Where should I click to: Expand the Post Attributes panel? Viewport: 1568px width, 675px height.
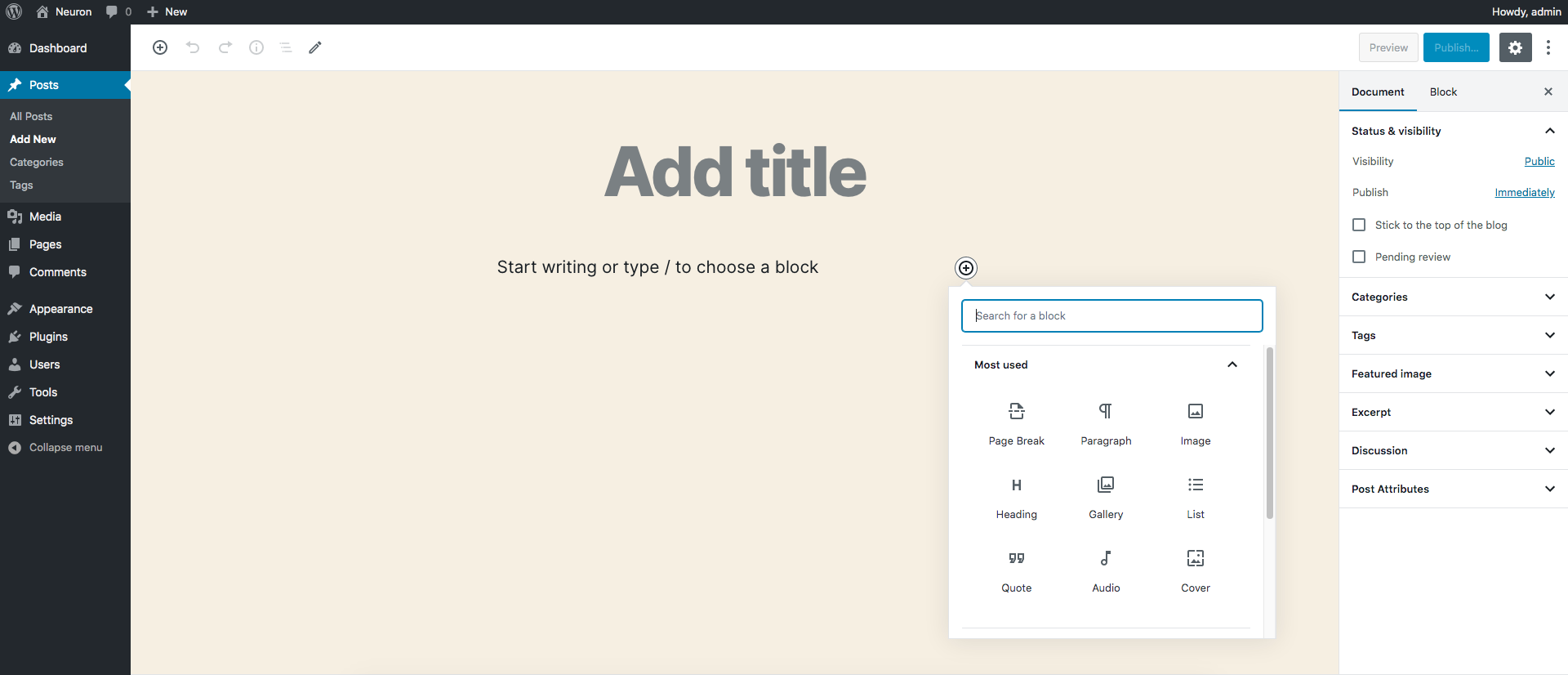pyautogui.click(x=1454, y=489)
